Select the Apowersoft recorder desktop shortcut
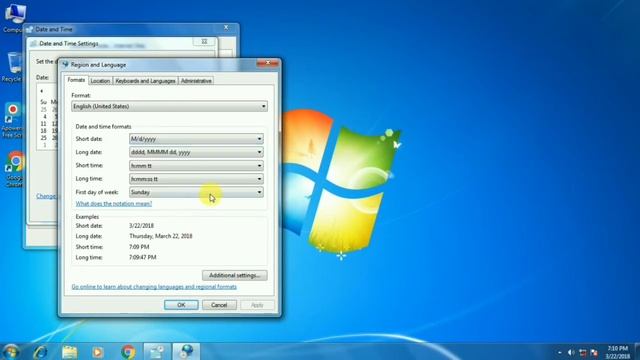 (12, 120)
